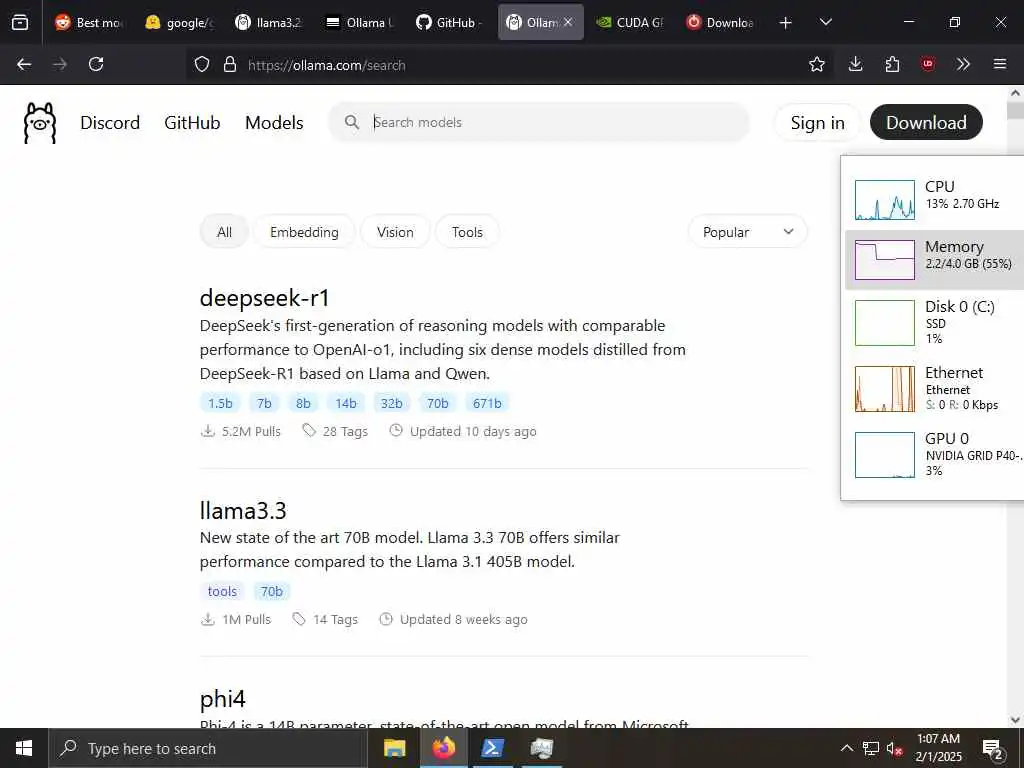Click the tracking protection shield icon
The width and height of the screenshot is (1024, 768).
coord(202,65)
